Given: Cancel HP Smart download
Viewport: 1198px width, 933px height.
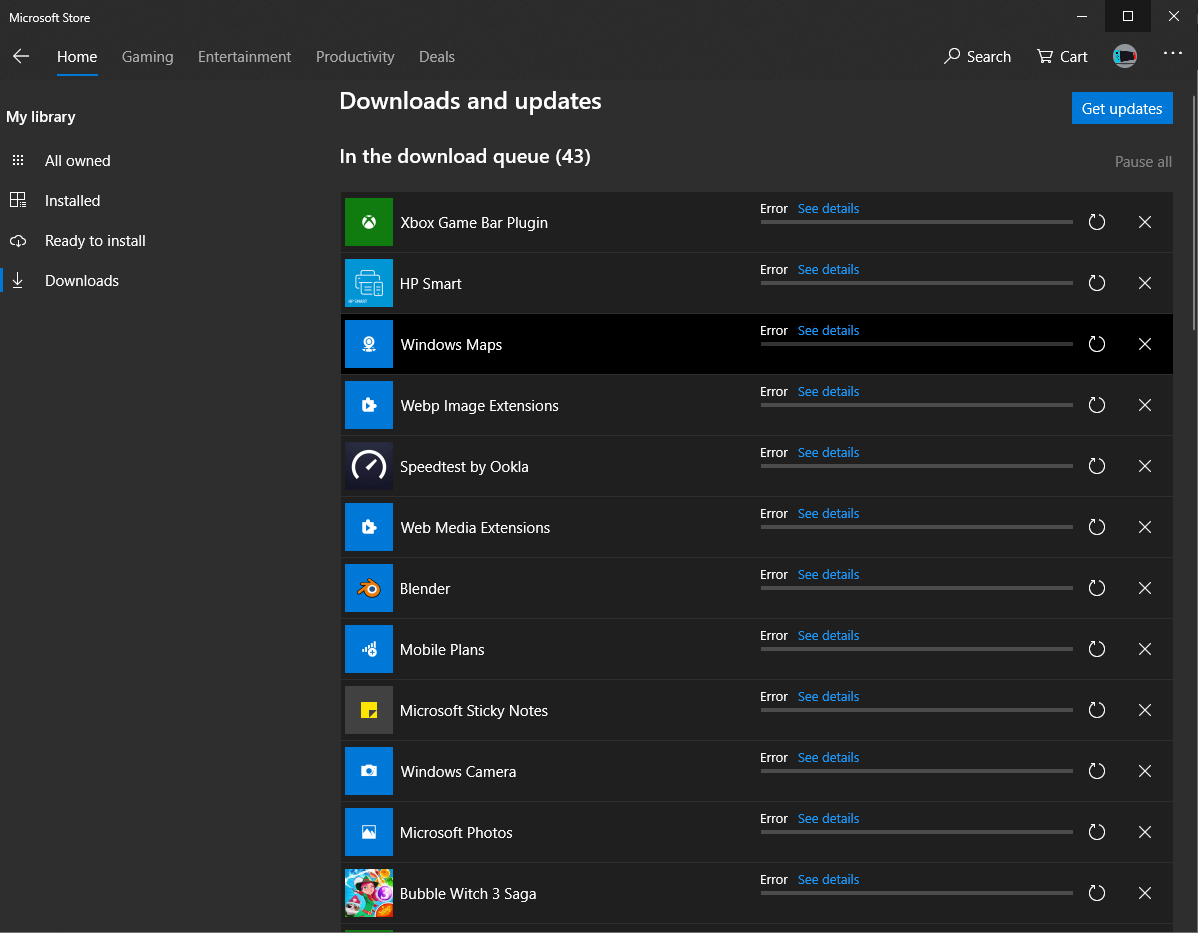Looking at the screenshot, I should pos(1145,283).
